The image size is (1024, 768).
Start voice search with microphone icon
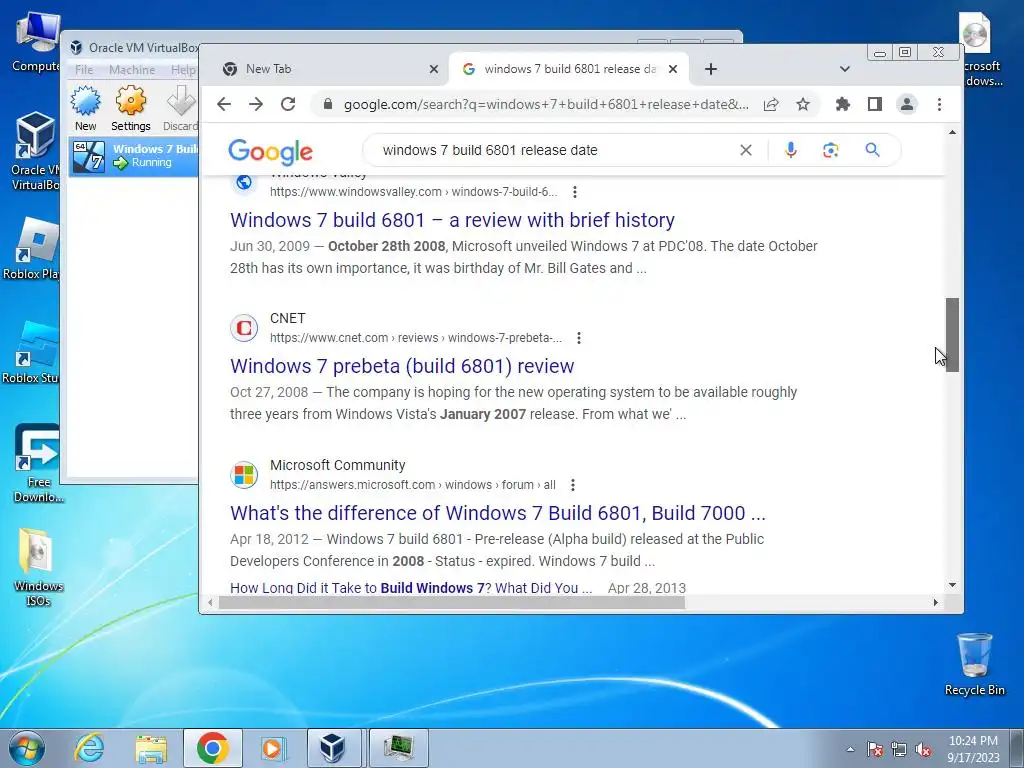click(790, 150)
